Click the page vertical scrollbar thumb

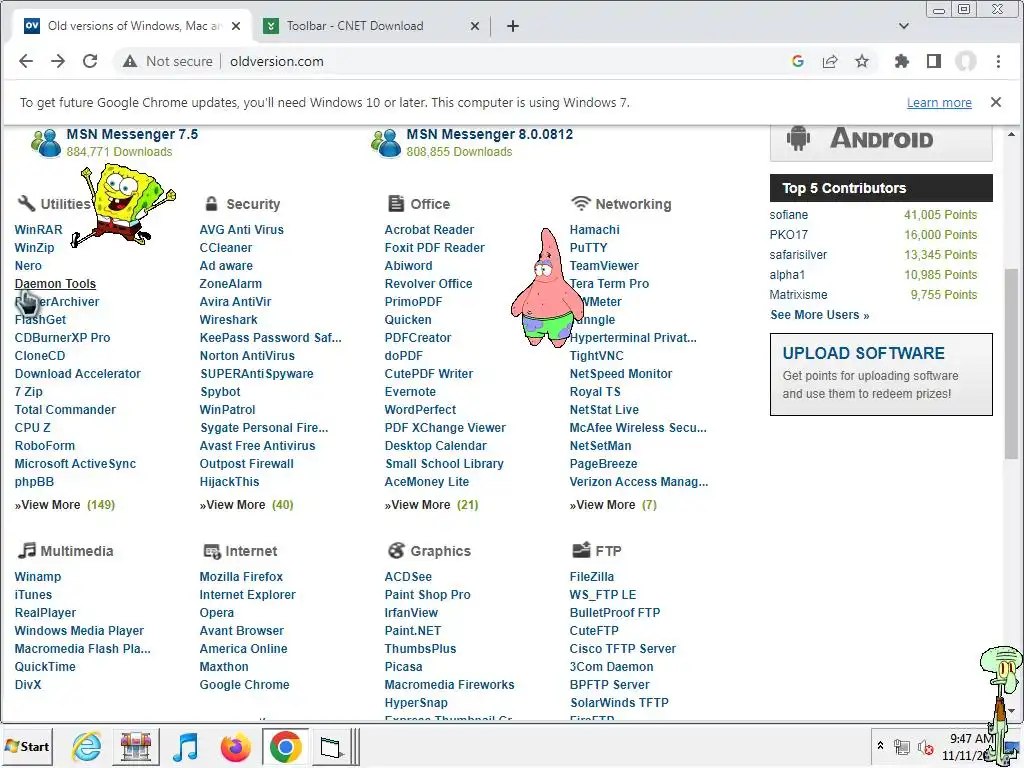coord(1011,362)
